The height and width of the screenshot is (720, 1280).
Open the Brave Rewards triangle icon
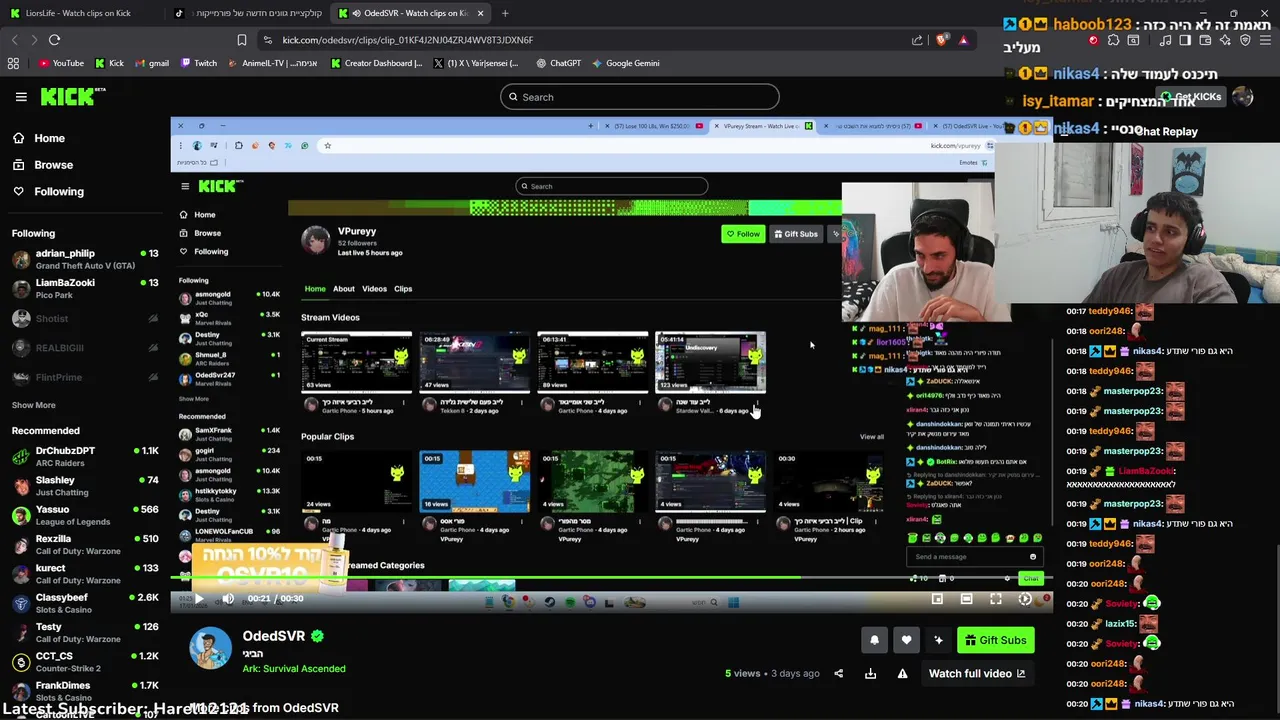click(x=963, y=40)
